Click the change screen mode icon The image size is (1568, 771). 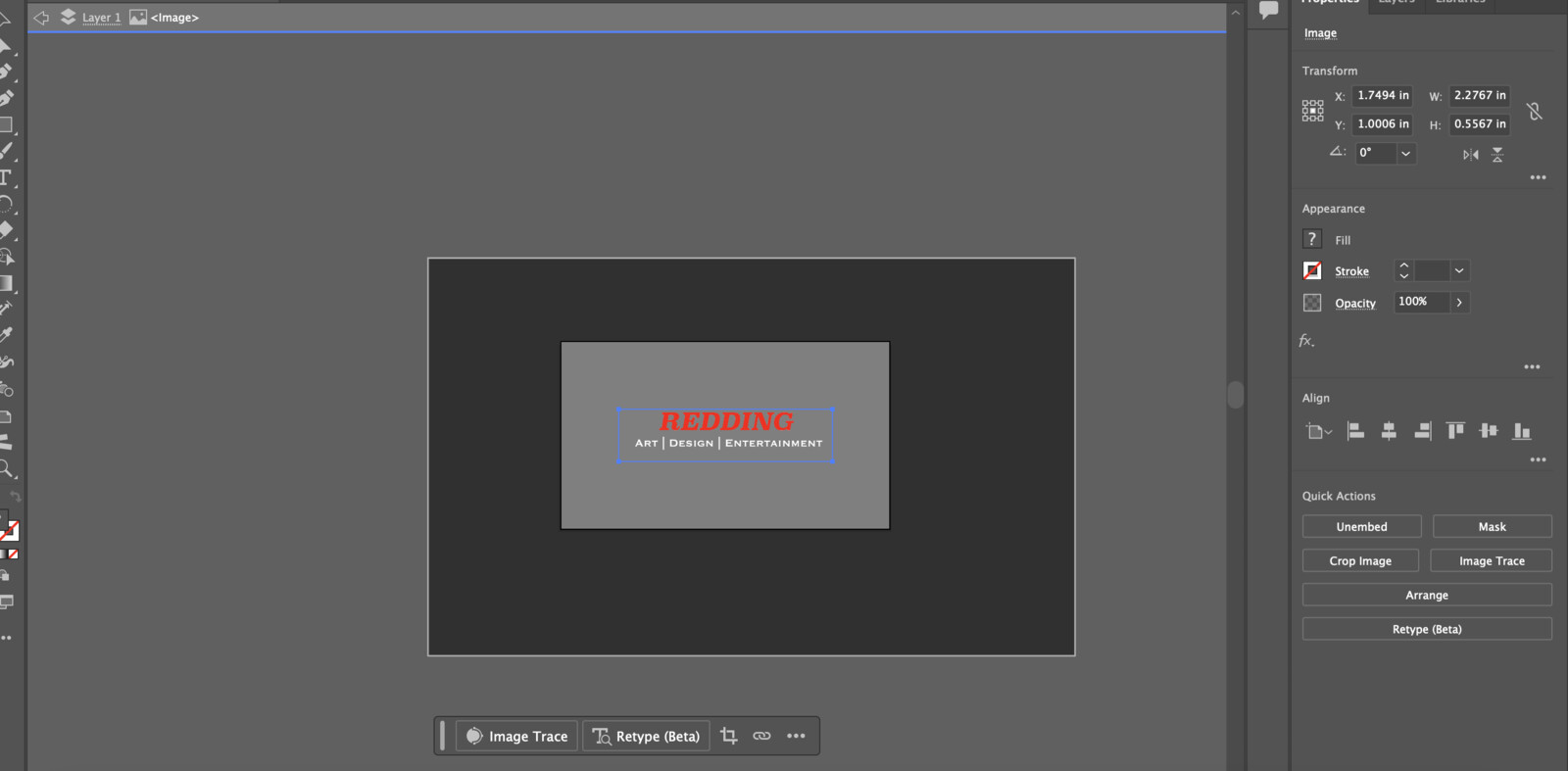tap(6, 602)
